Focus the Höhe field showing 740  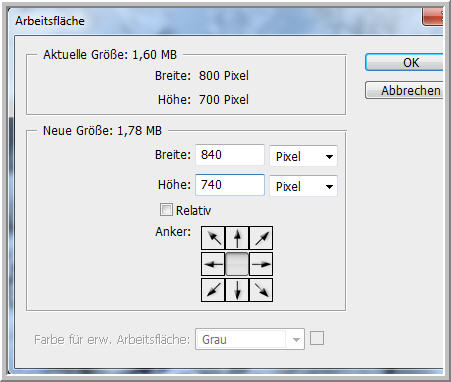(x=230, y=185)
